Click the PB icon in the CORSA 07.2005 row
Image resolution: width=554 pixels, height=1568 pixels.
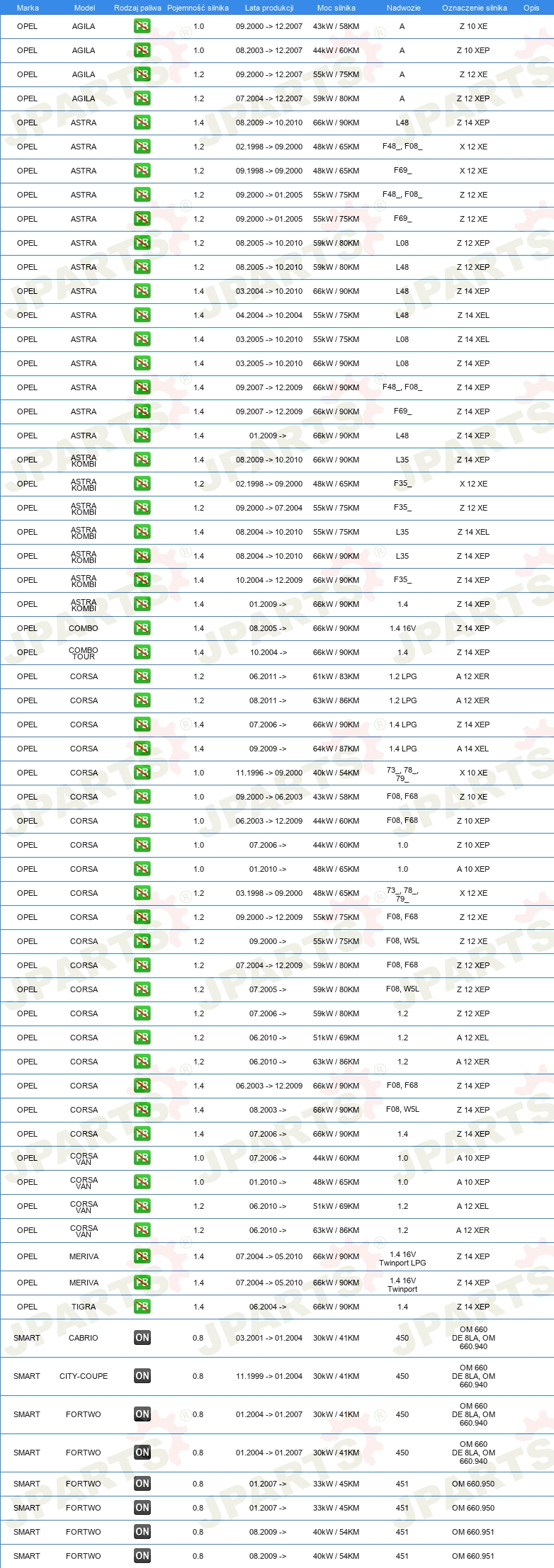point(142,989)
